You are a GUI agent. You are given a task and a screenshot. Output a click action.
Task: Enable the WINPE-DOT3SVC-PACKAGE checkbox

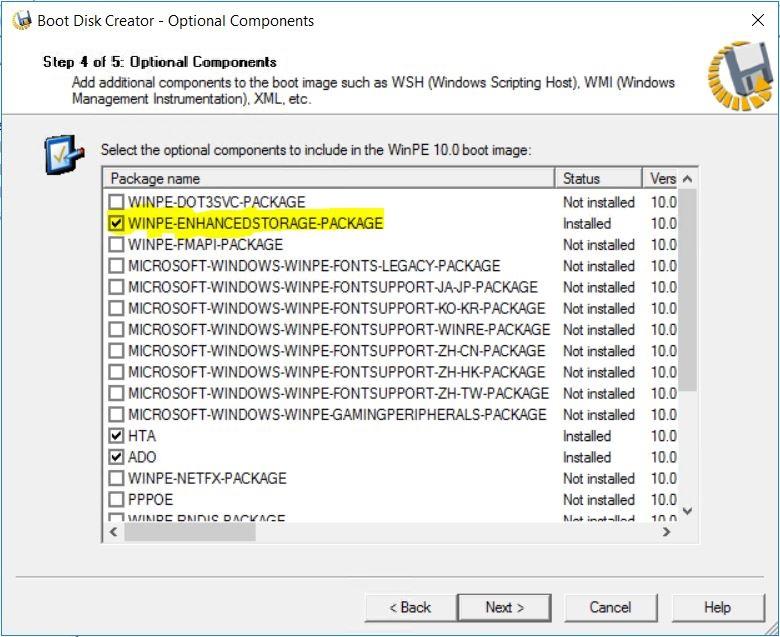tap(117, 202)
